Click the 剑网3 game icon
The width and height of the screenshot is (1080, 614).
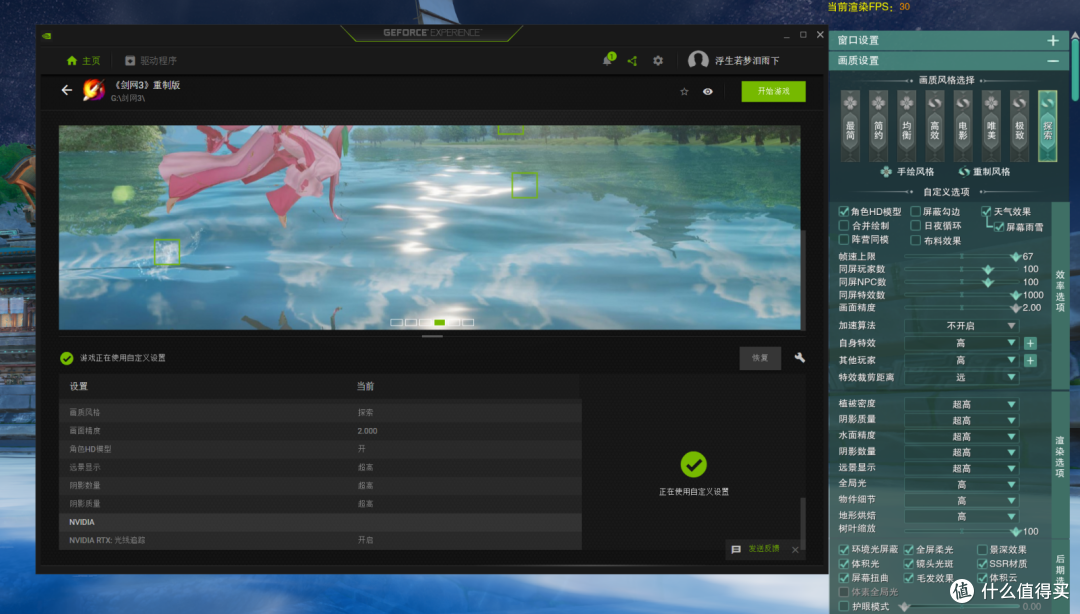94,90
